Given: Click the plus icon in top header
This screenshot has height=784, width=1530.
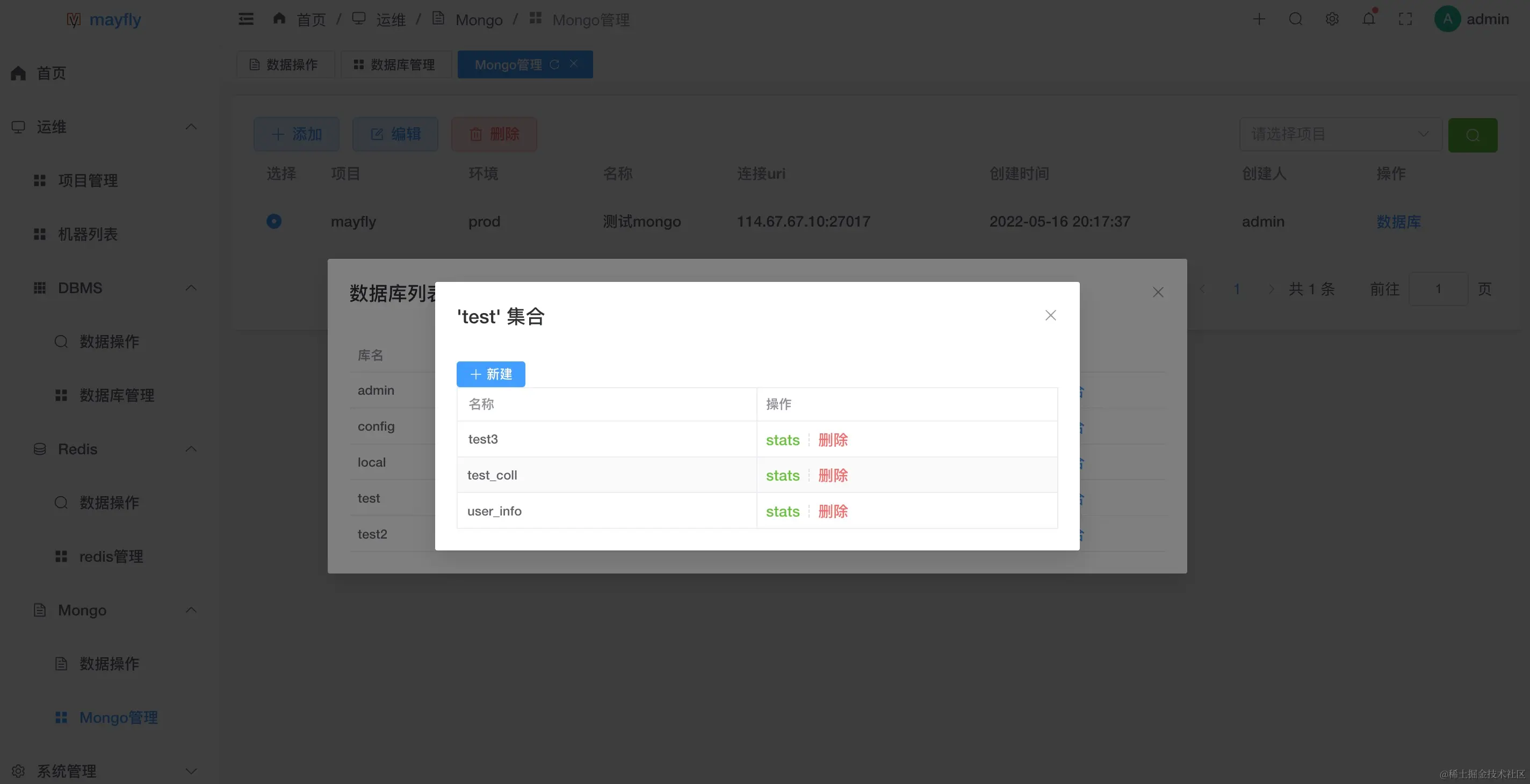Looking at the screenshot, I should pos(1259,19).
